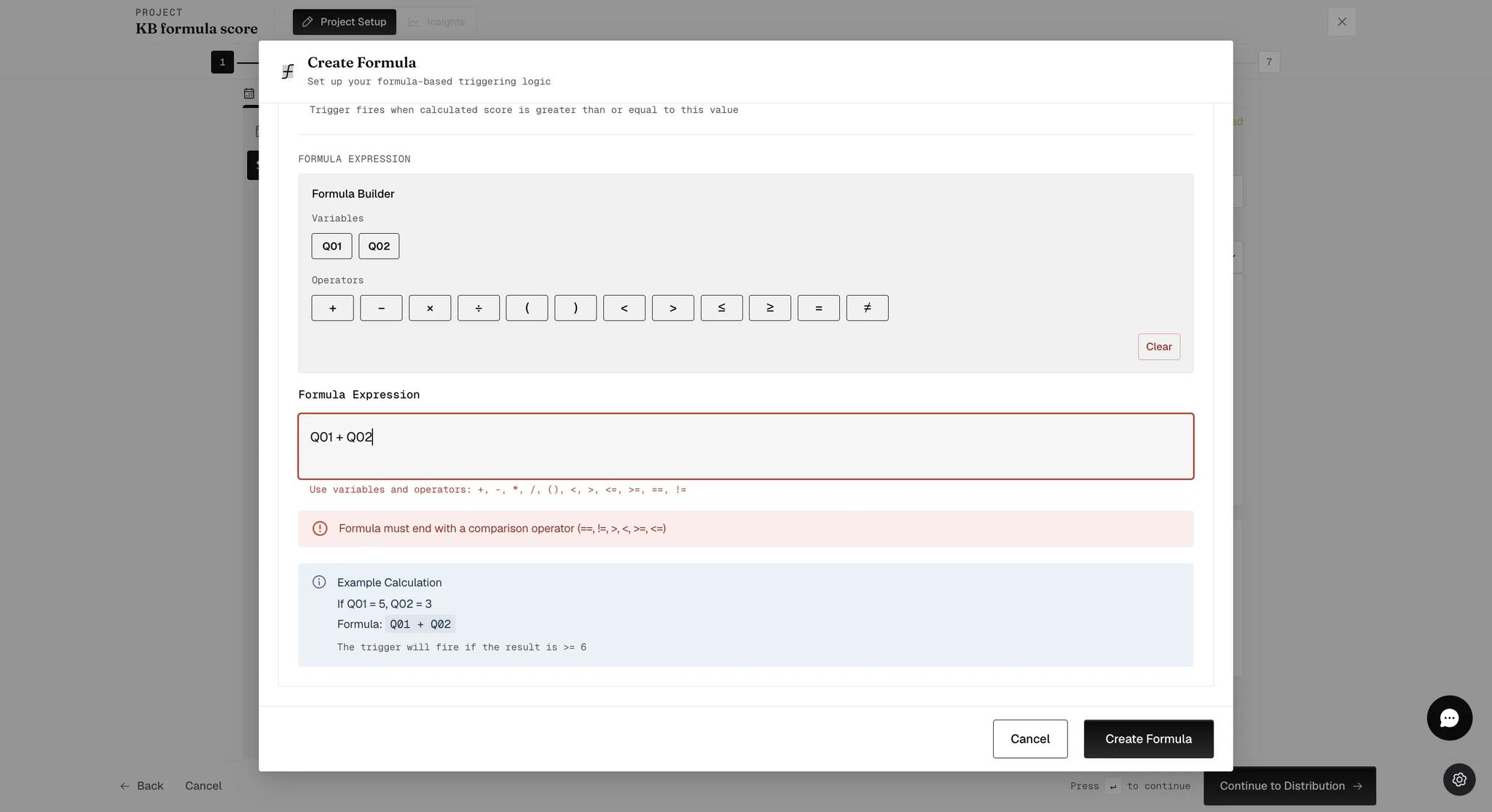The width and height of the screenshot is (1492, 812).
Task: Add the greater-than operator
Action: 673,308
